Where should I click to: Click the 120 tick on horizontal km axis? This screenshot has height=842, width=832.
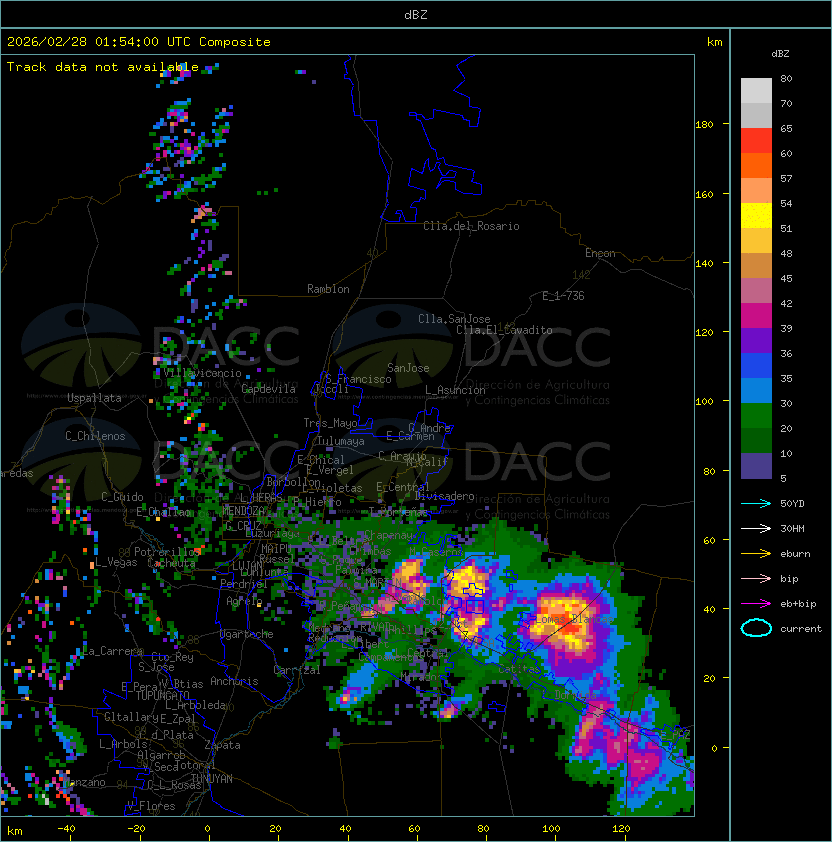[621, 828]
